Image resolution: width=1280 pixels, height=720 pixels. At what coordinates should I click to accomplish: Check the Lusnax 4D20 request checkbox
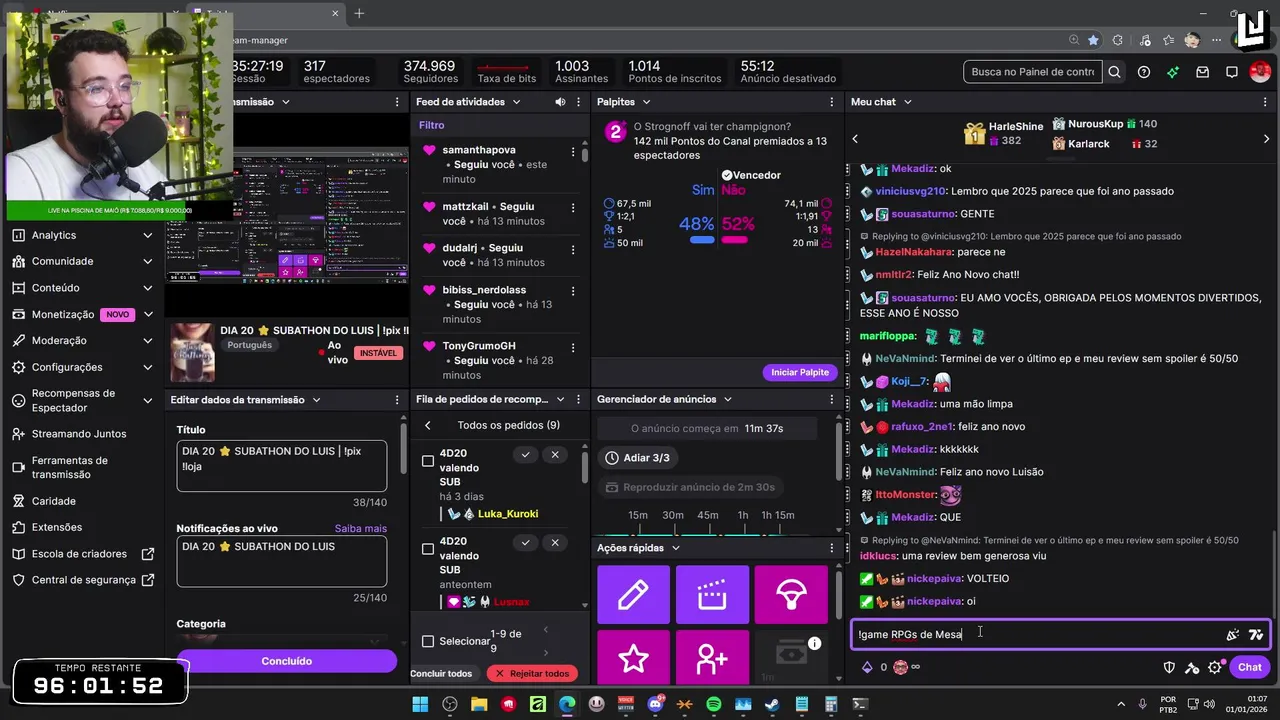(428, 548)
